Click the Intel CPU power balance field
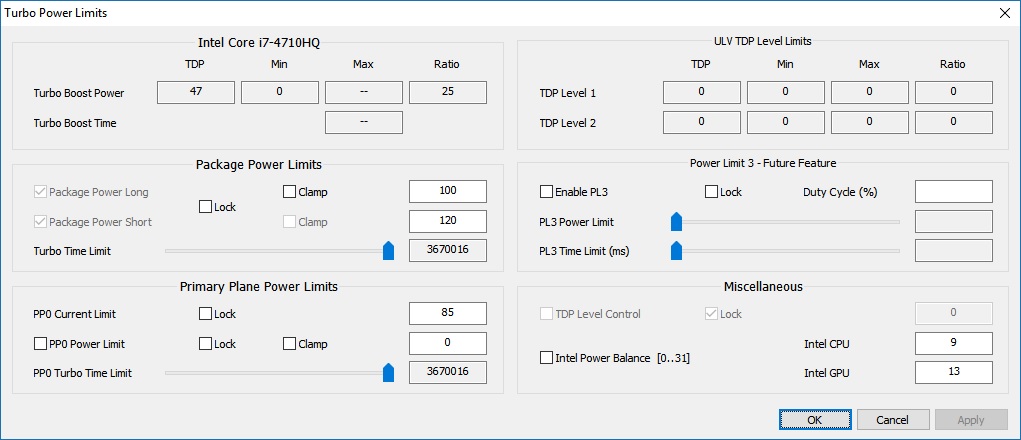The image size is (1021, 440). tap(953, 344)
